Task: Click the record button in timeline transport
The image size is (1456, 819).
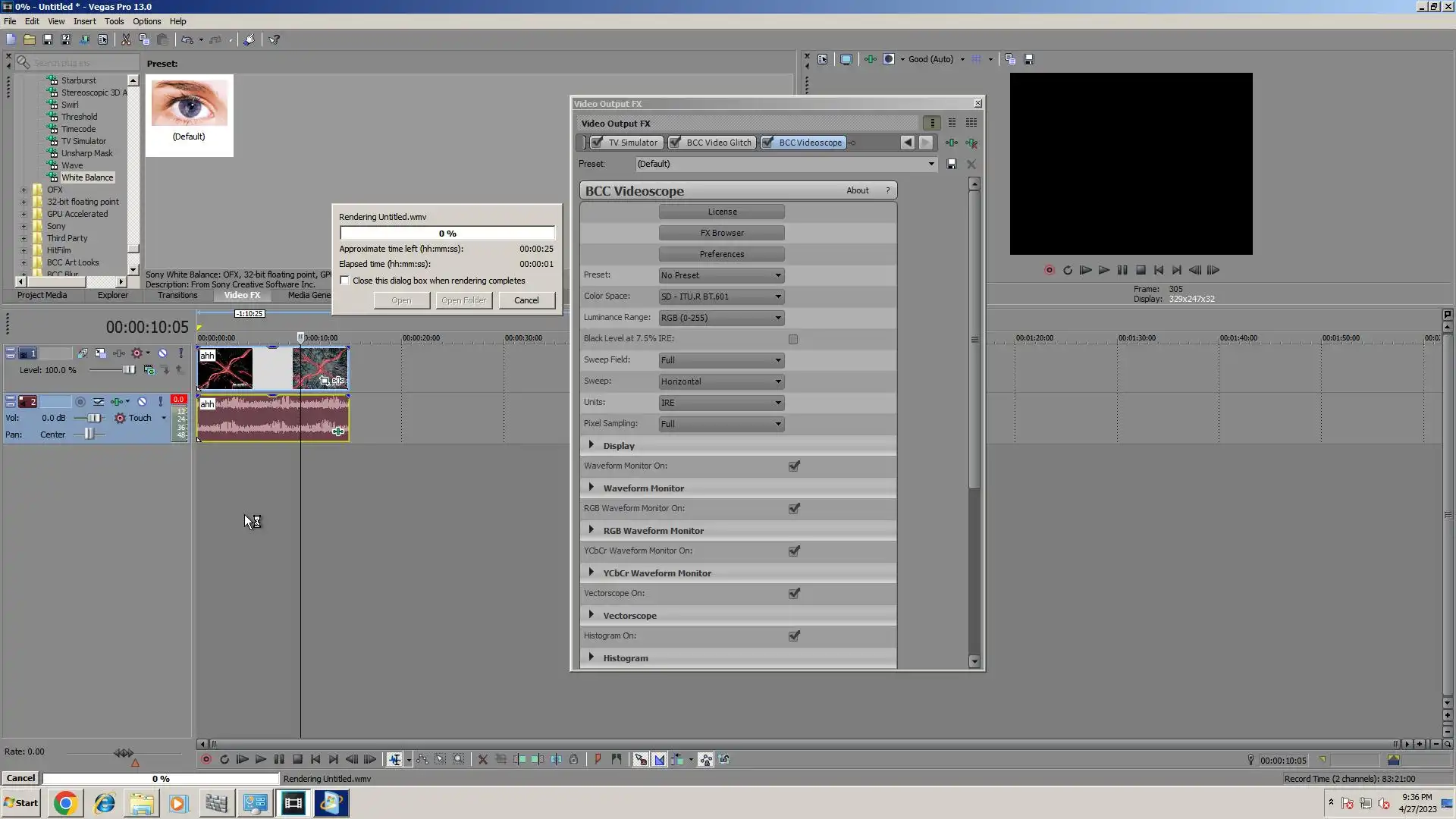Action: click(206, 759)
